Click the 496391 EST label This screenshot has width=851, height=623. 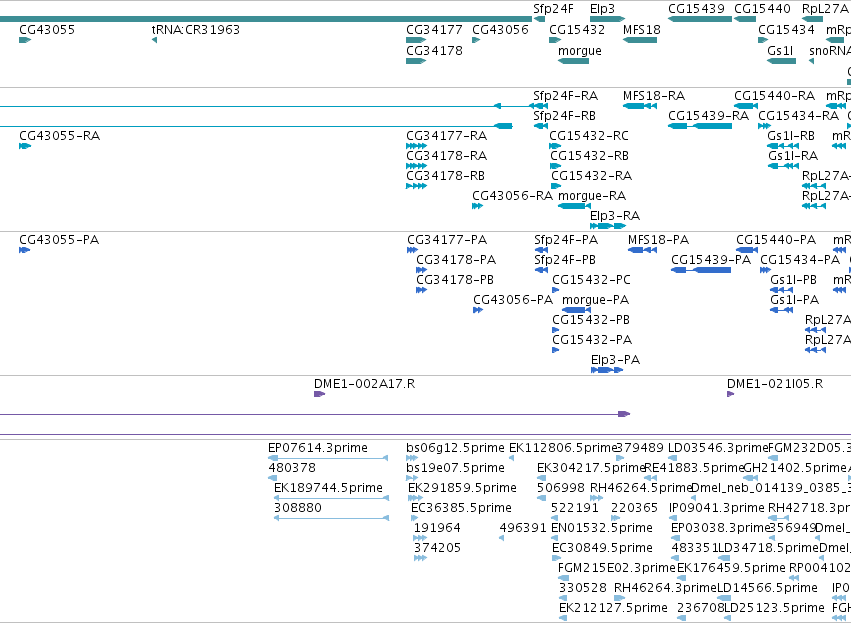(523, 528)
